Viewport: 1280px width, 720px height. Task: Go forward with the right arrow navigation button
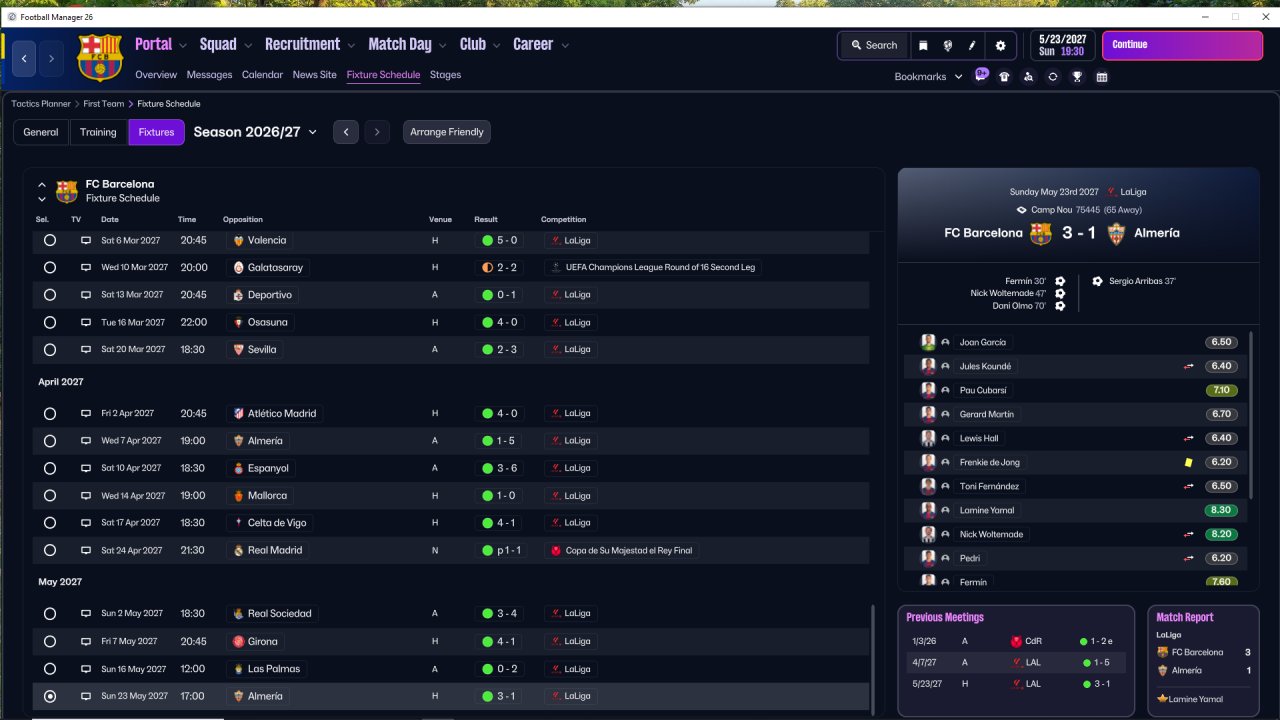(x=51, y=59)
